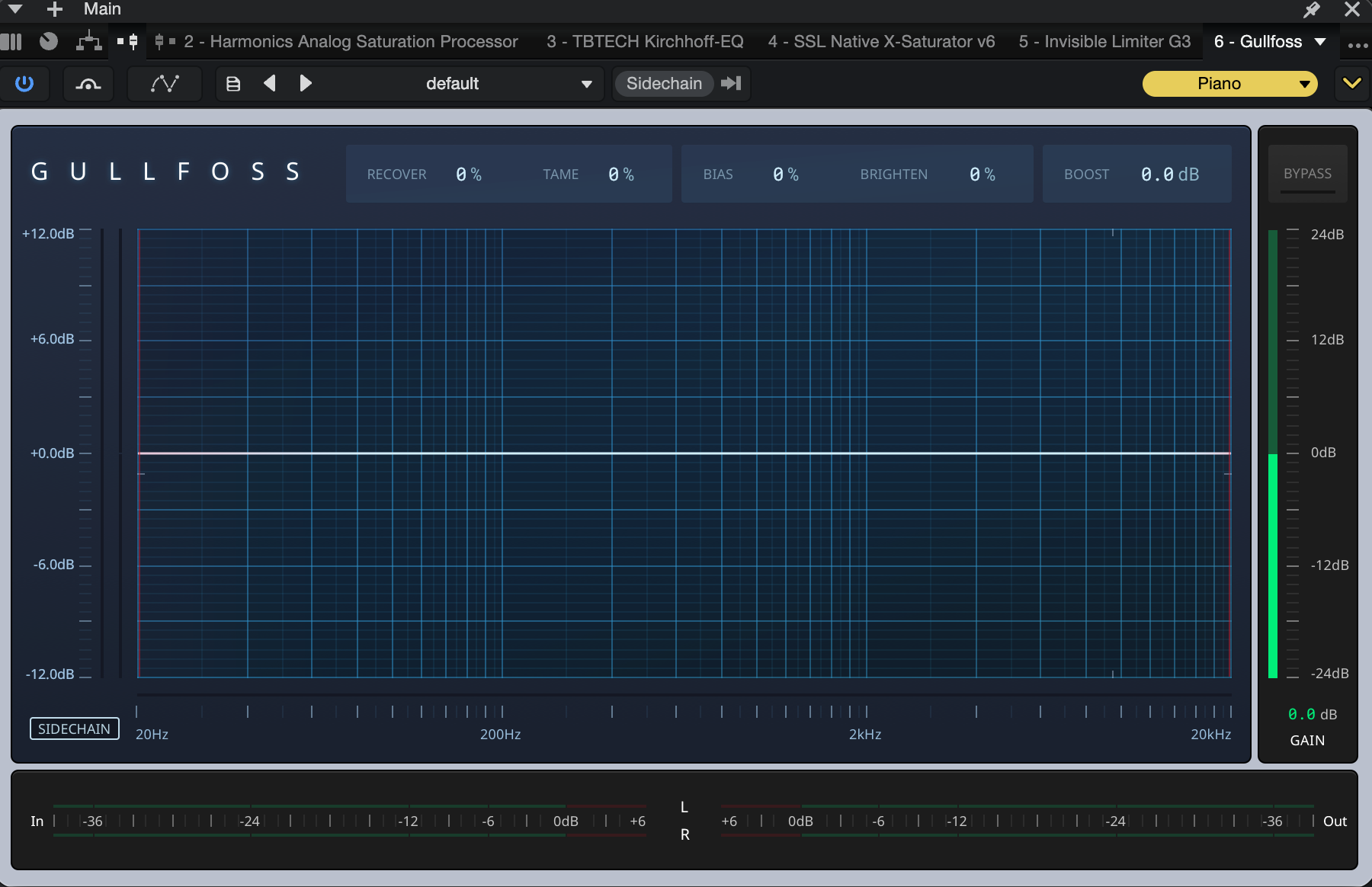Click the TAME 0% value
1372x887 pixels.
click(621, 175)
